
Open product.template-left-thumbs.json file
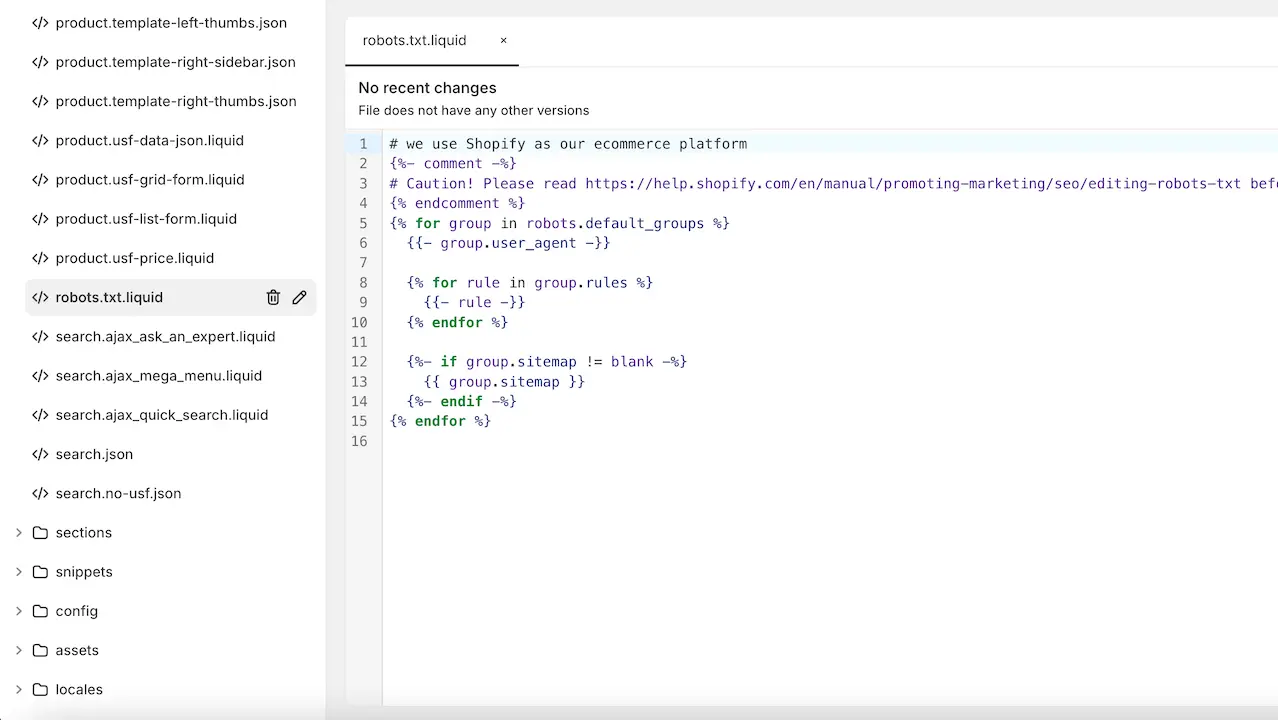171,22
